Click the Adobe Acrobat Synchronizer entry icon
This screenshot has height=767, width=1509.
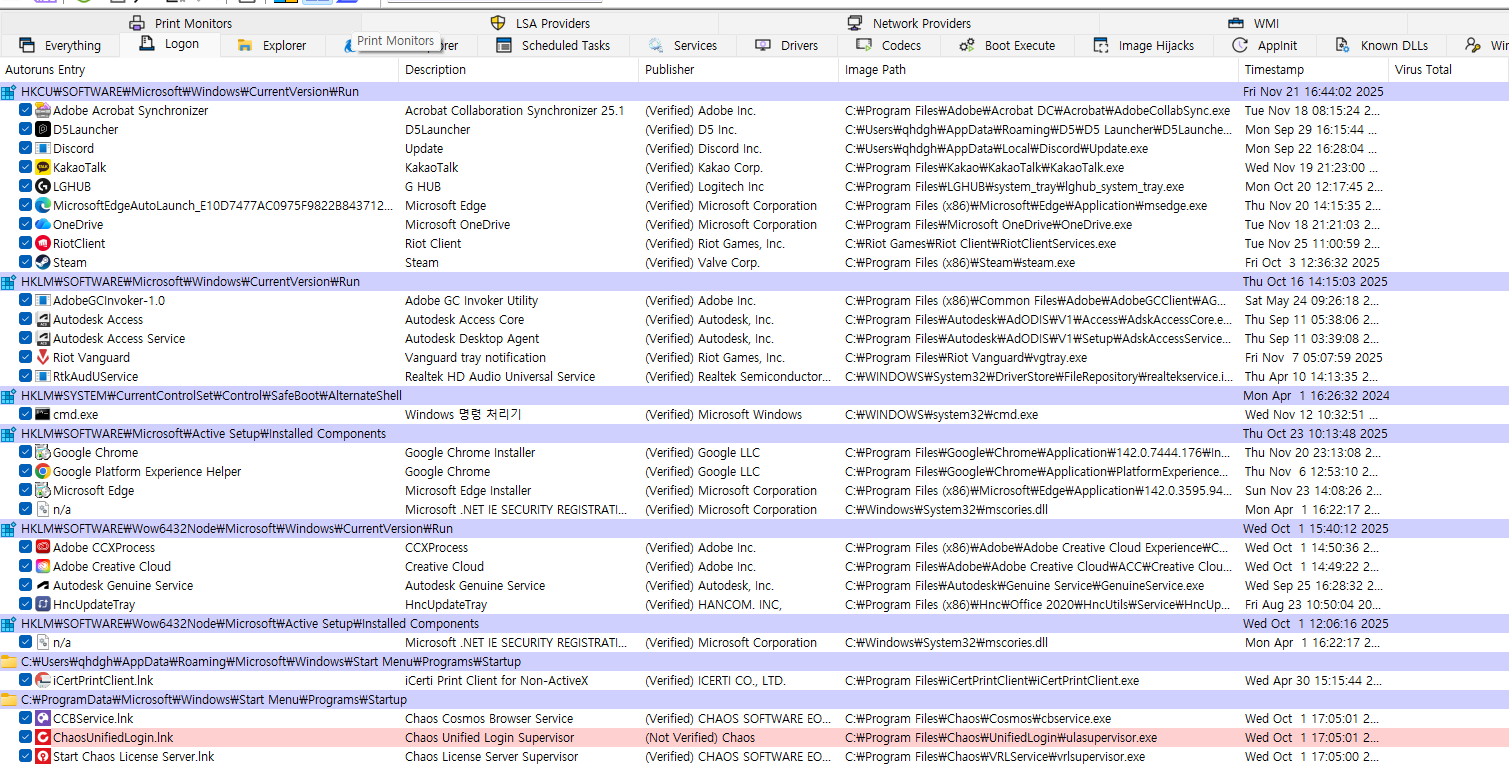click(x=43, y=110)
